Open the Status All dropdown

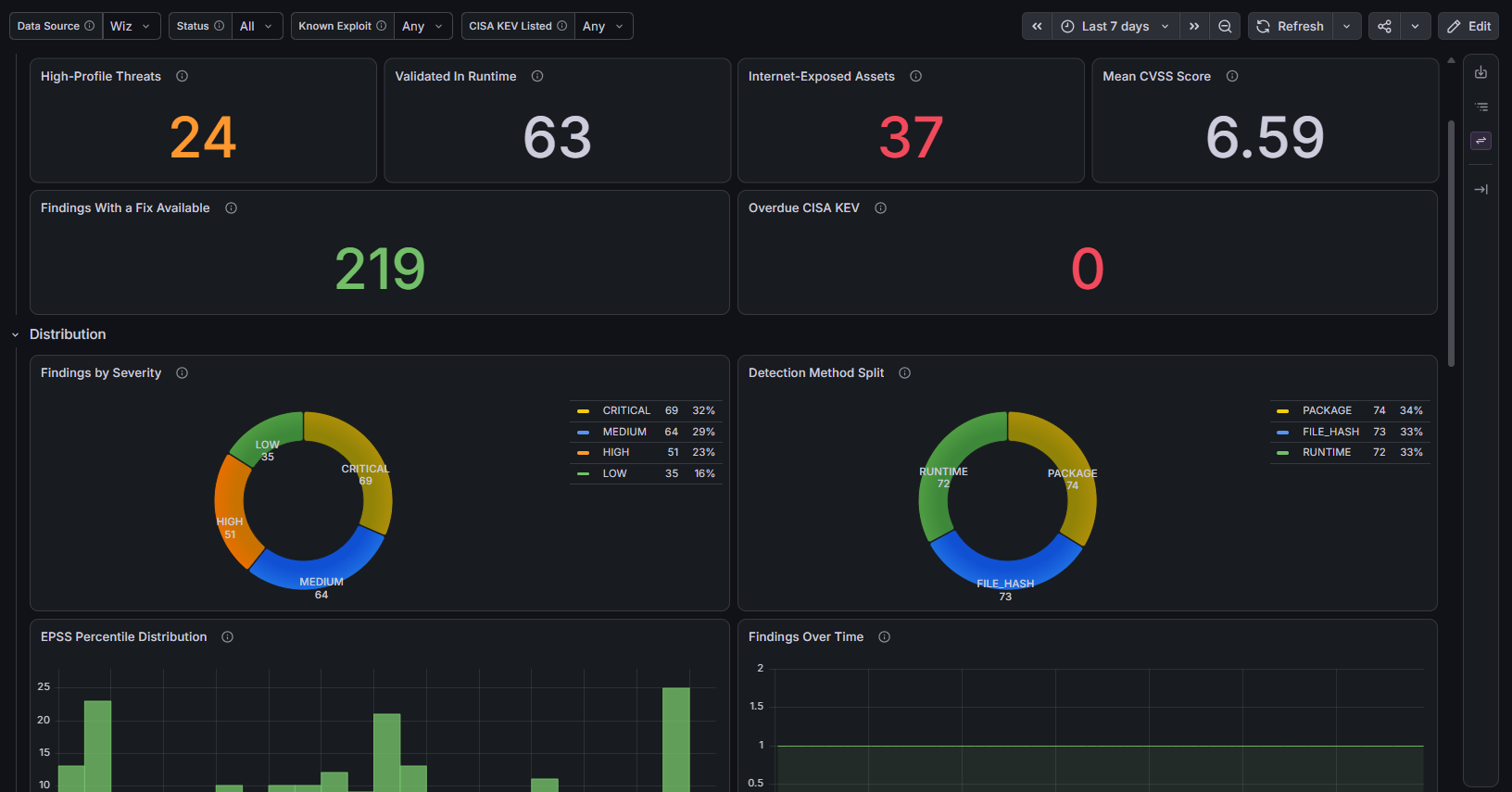point(258,26)
